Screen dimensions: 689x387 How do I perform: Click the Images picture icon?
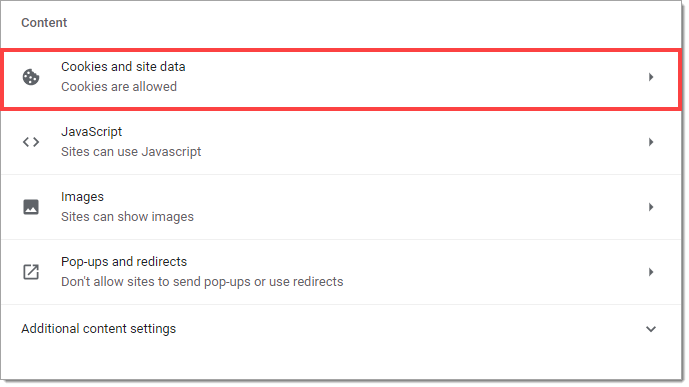[31, 207]
